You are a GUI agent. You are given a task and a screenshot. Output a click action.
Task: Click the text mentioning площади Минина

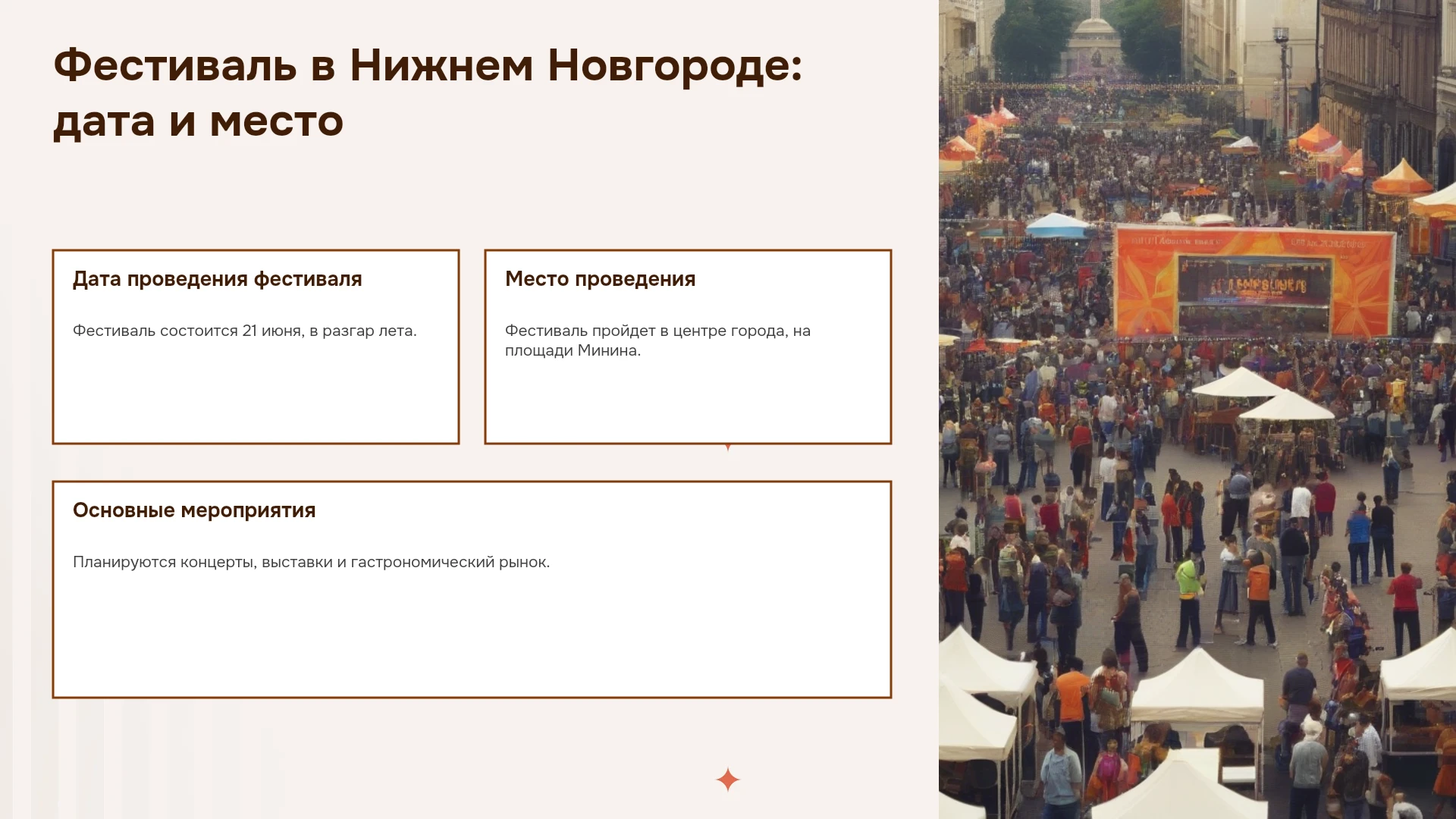pos(657,340)
